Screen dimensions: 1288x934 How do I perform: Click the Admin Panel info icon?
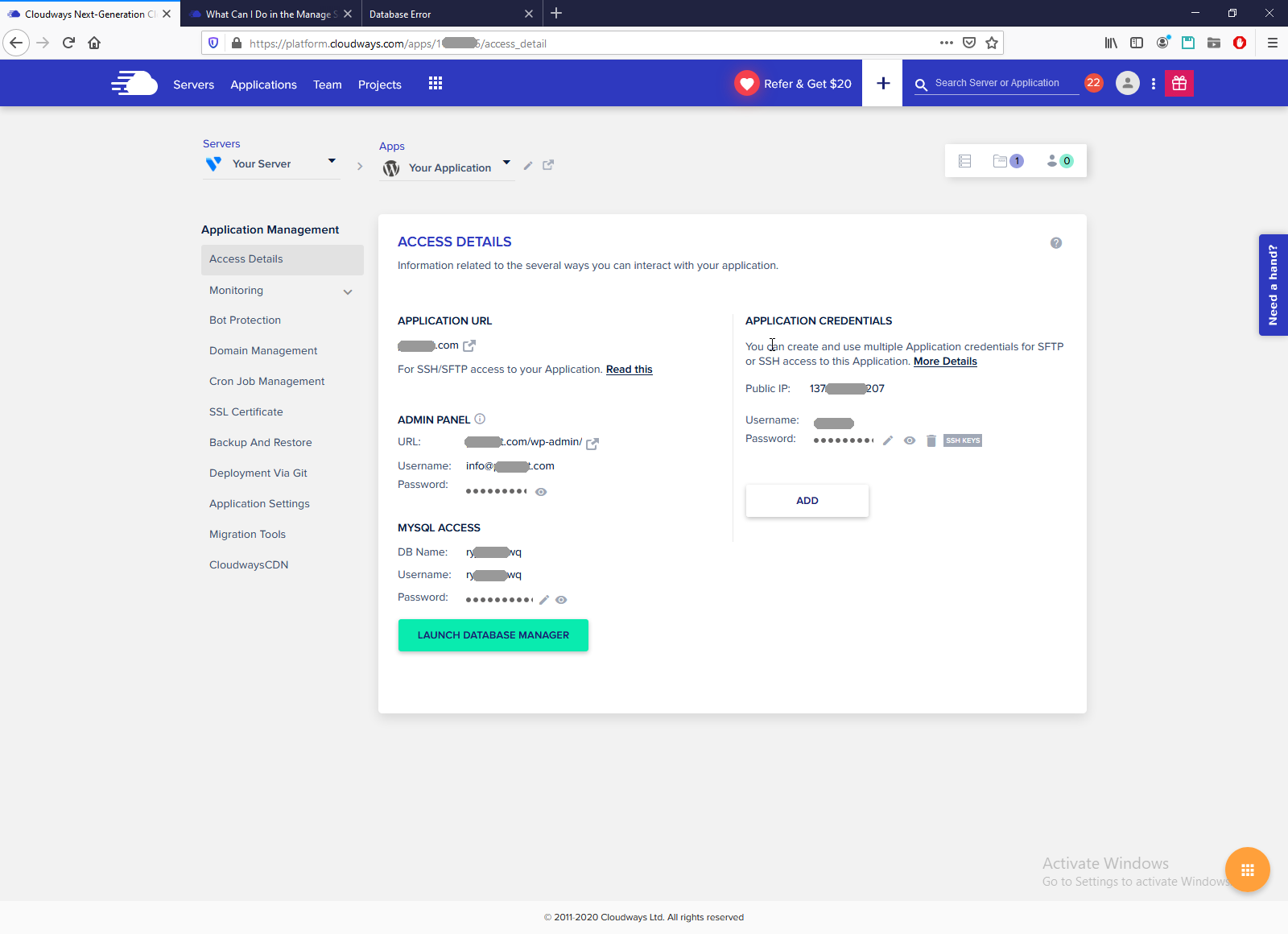tap(480, 419)
